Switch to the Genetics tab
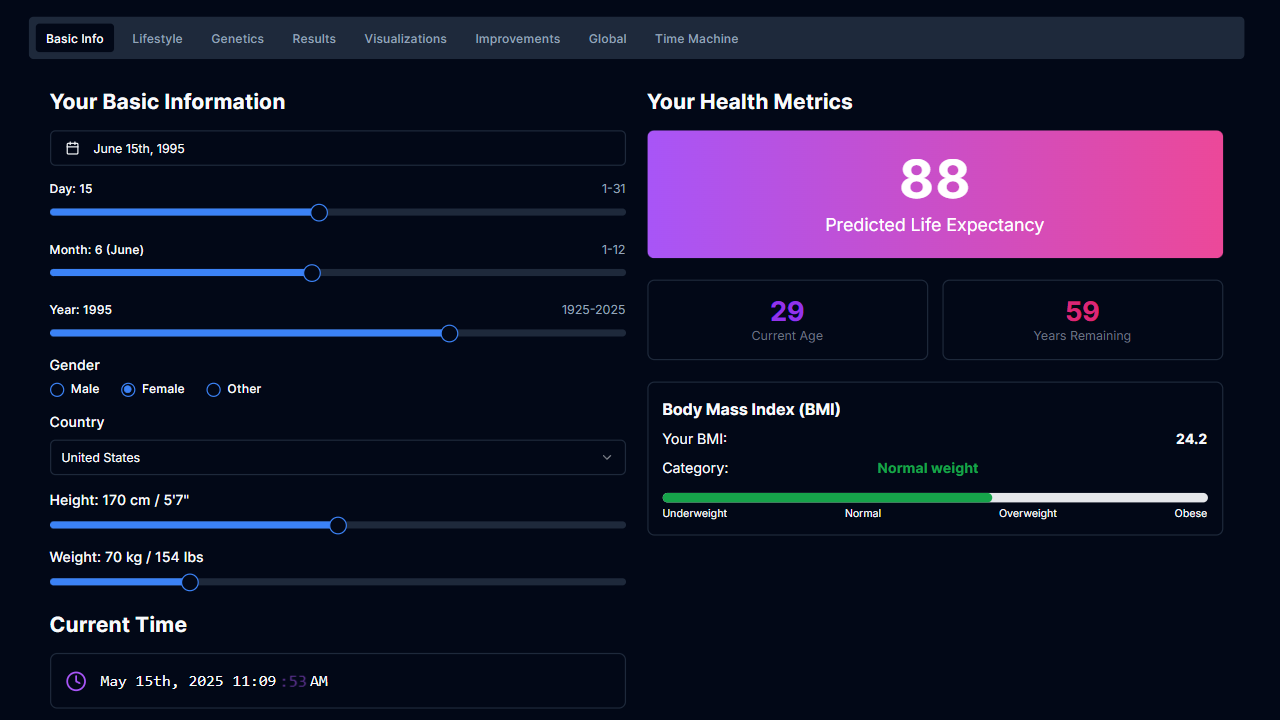Image resolution: width=1280 pixels, height=720 pixels. coord(237,38)
